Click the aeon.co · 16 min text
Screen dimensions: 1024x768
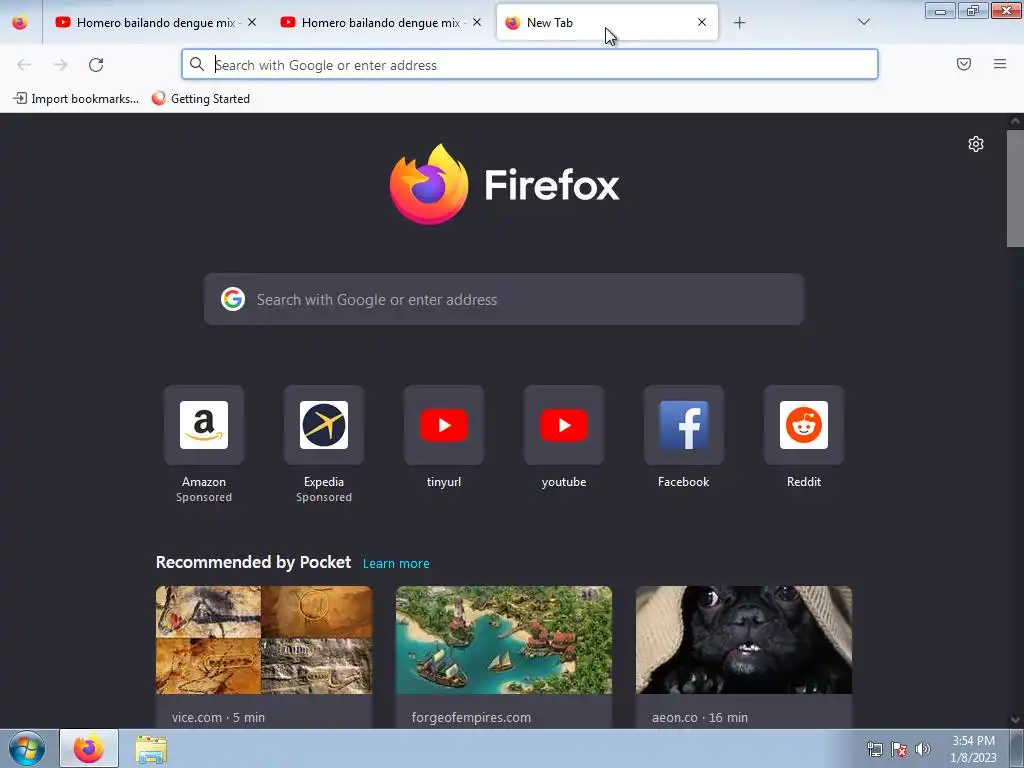[x=699, y=717]
